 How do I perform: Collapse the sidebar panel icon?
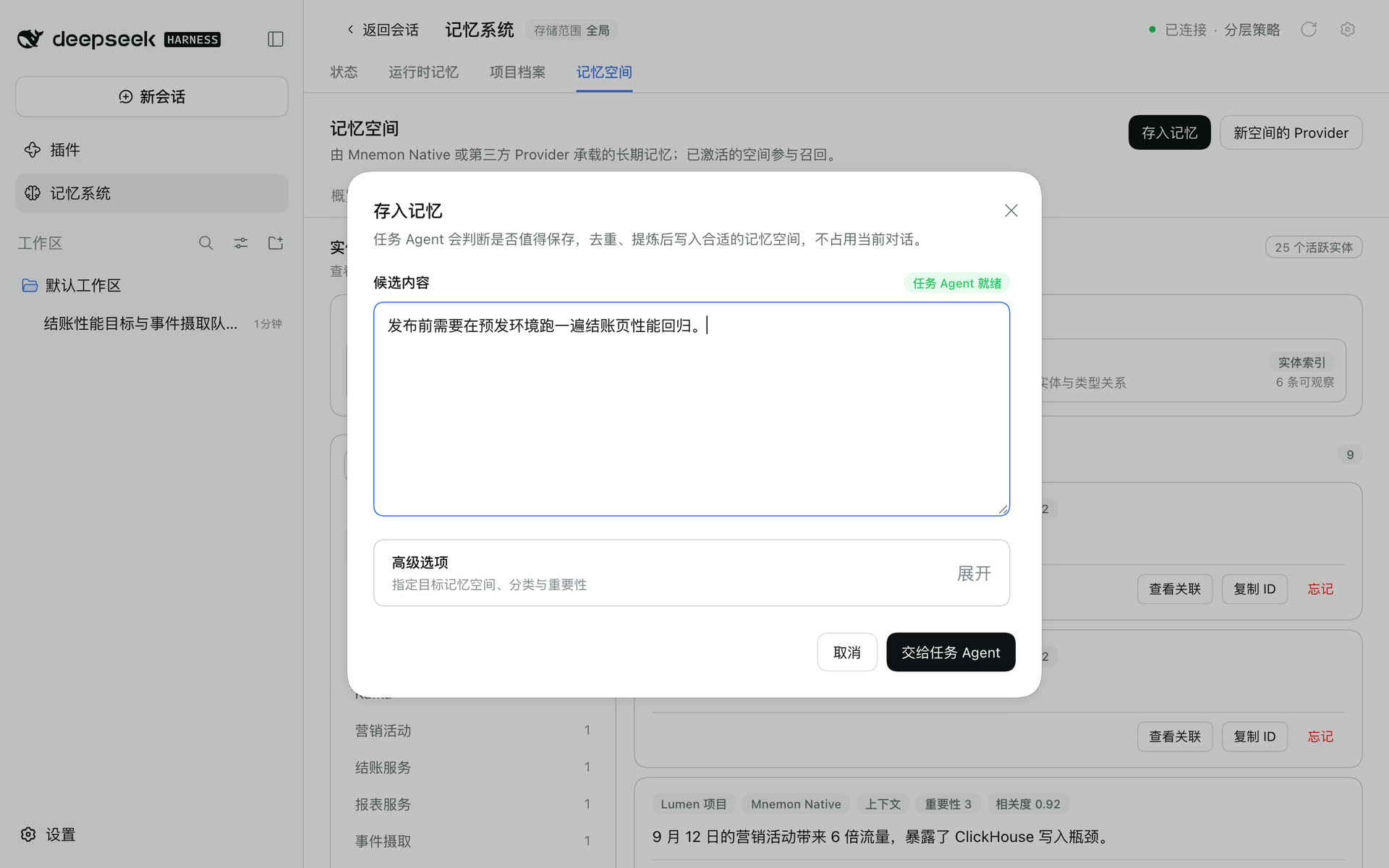tap(275, 39)
